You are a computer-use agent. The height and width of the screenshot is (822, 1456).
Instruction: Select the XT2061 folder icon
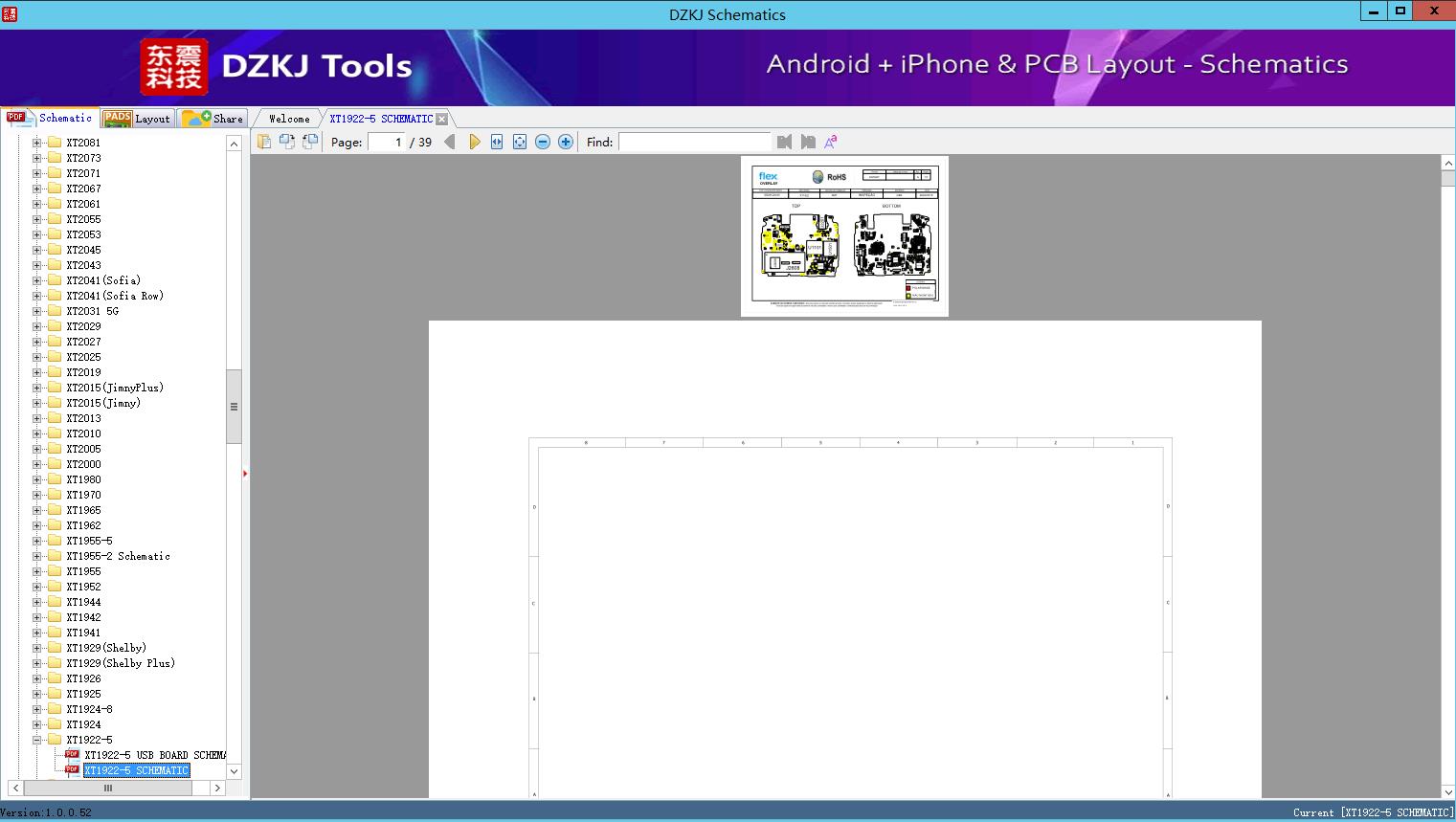pyautogui.click(x=55, y=204)
